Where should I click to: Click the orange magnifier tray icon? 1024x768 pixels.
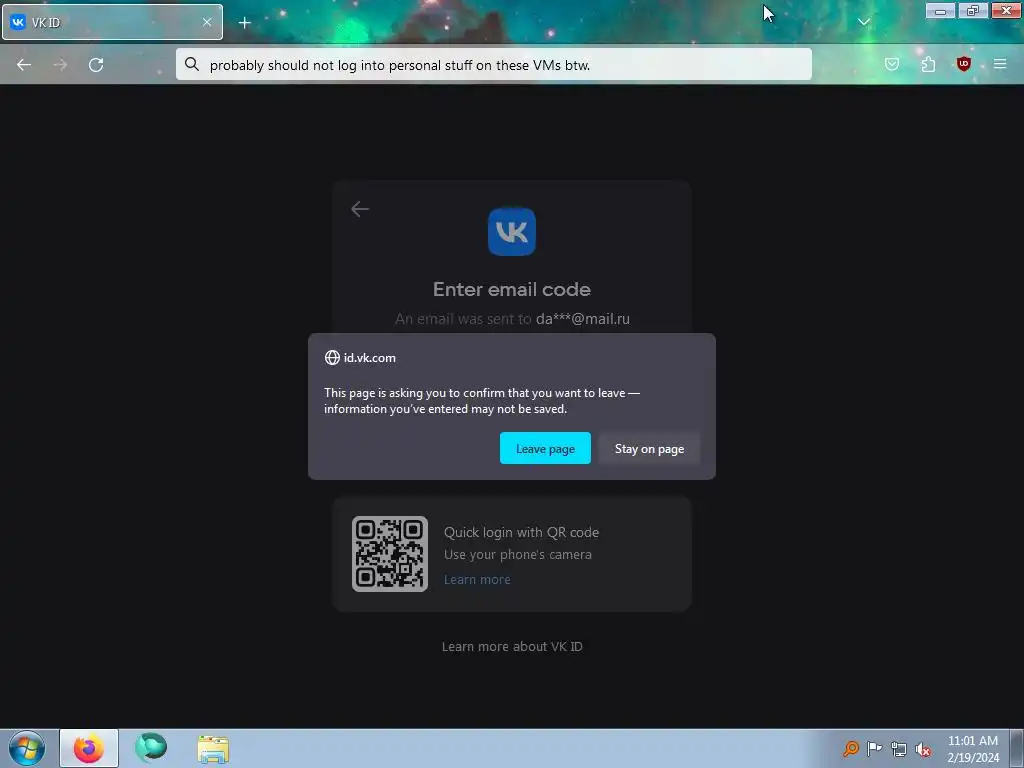click(x=851, y=748)
